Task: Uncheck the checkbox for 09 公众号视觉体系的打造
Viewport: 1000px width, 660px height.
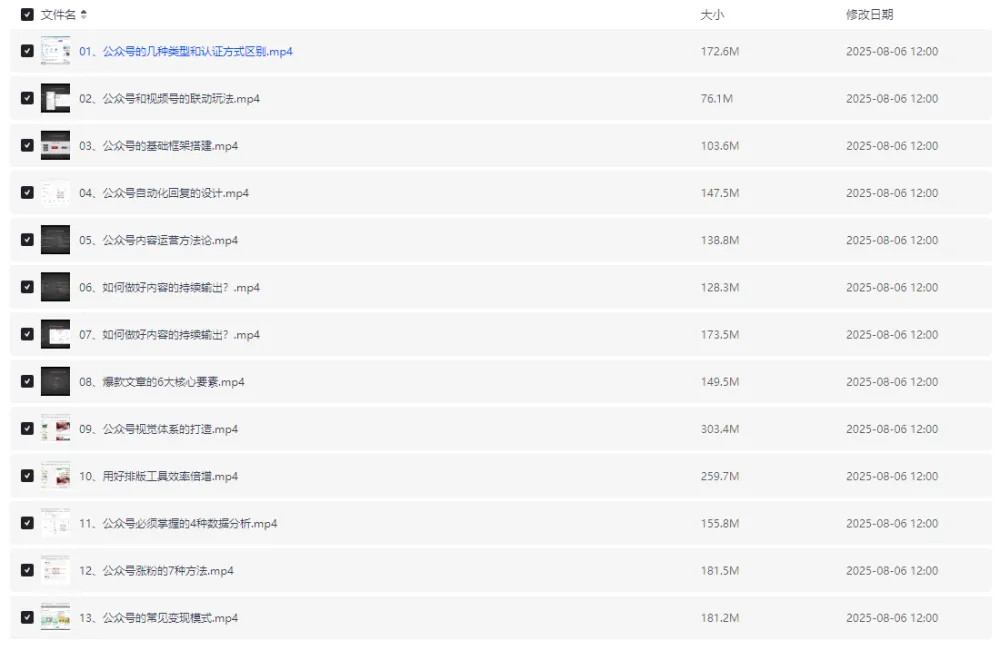Action: pos(27,429)
